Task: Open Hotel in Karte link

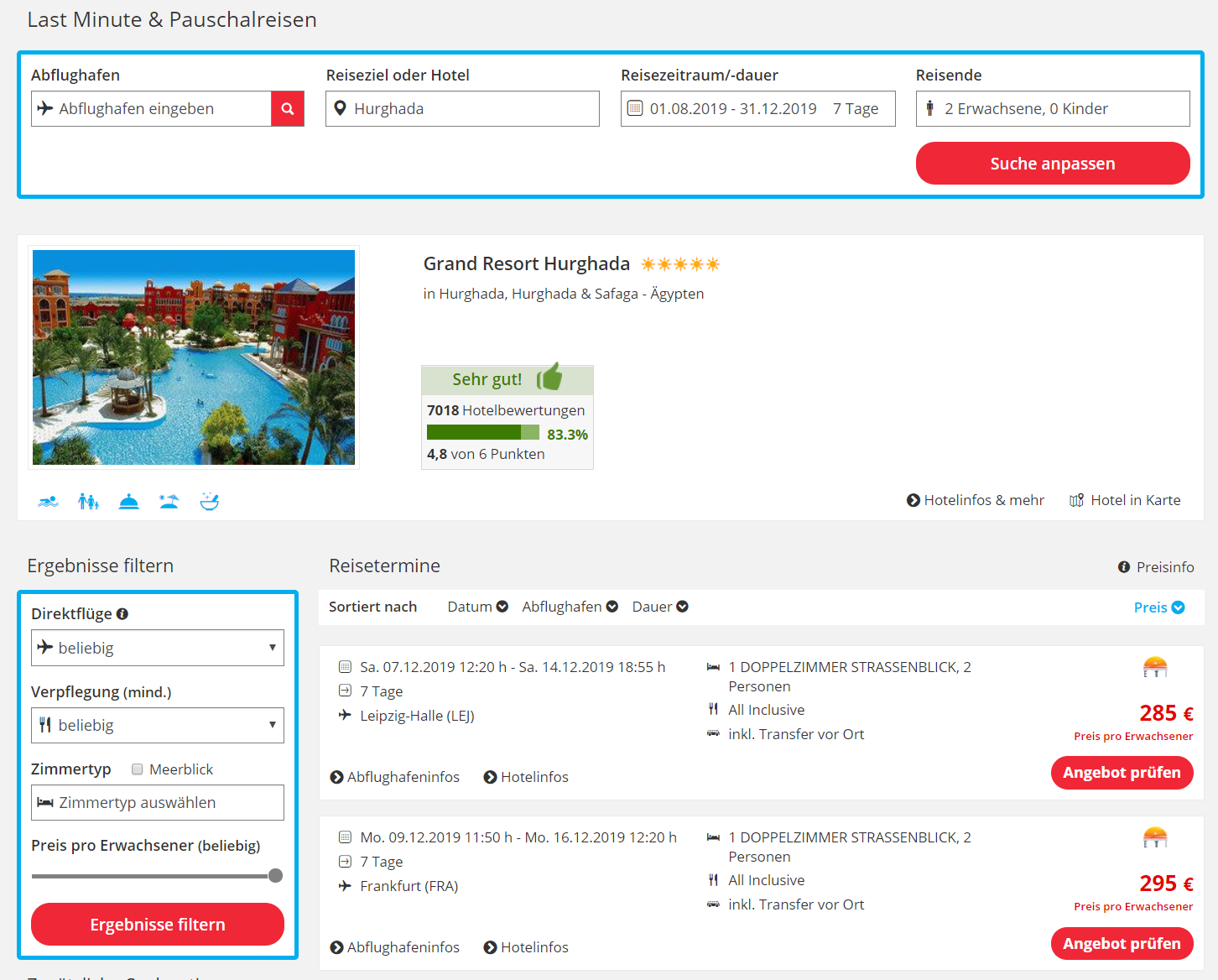Action: tap(1125, 500)
